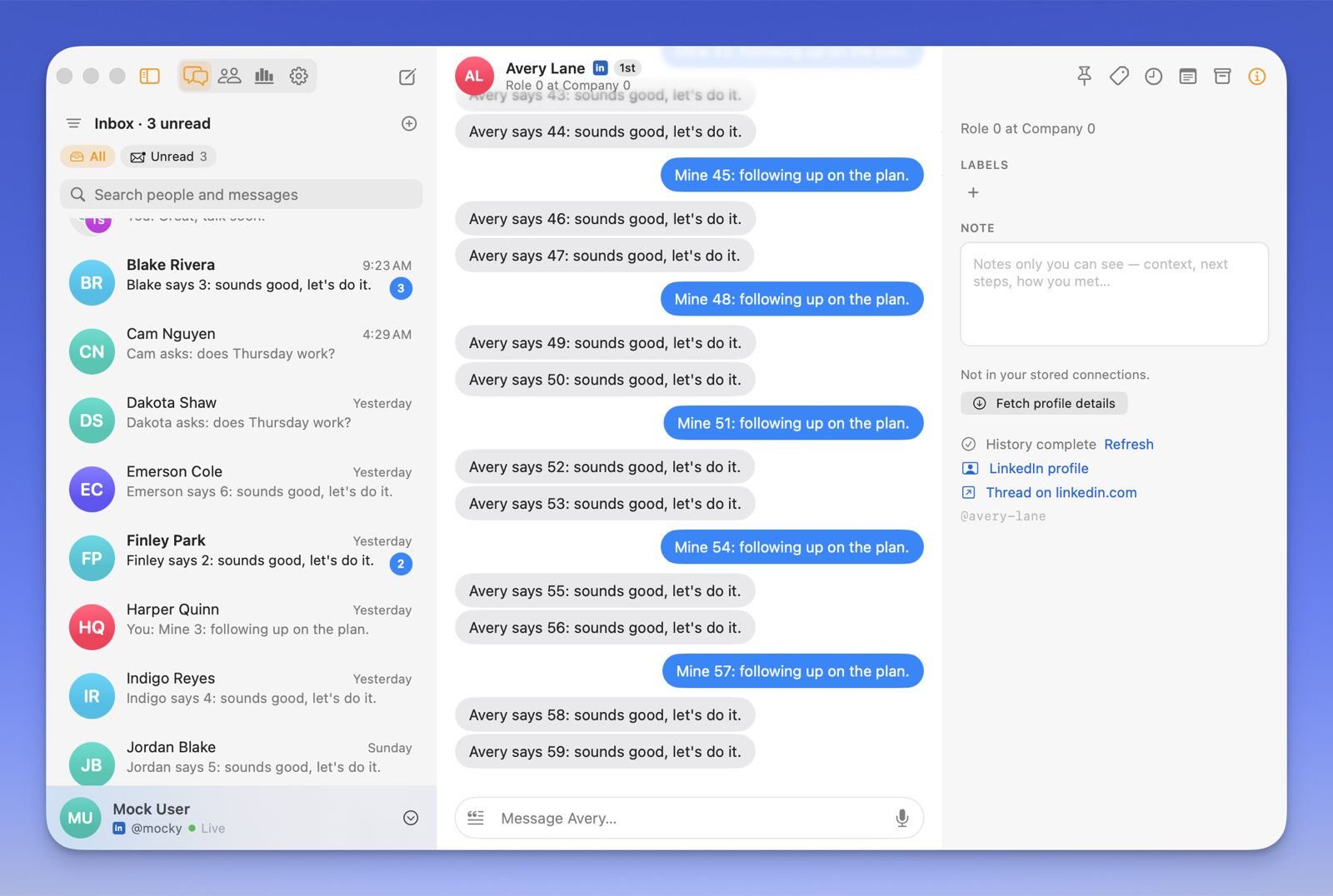Viewport: 1333px width, 896px height.
Task: Select Harper Quinn chat
Action: pos(242,627)
